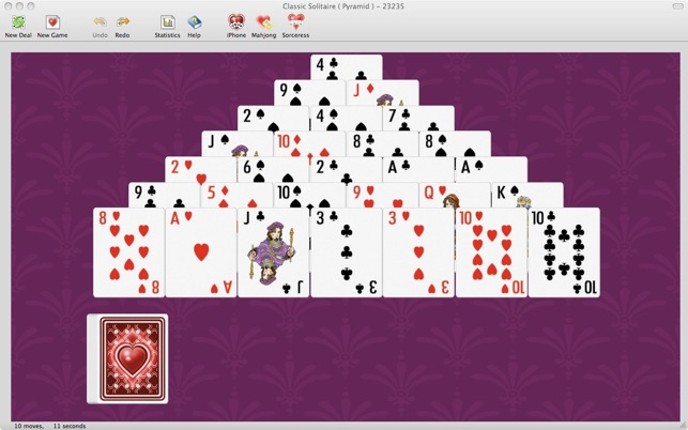
Task: Click the "10 moves," status text
Action: [29, 426]
